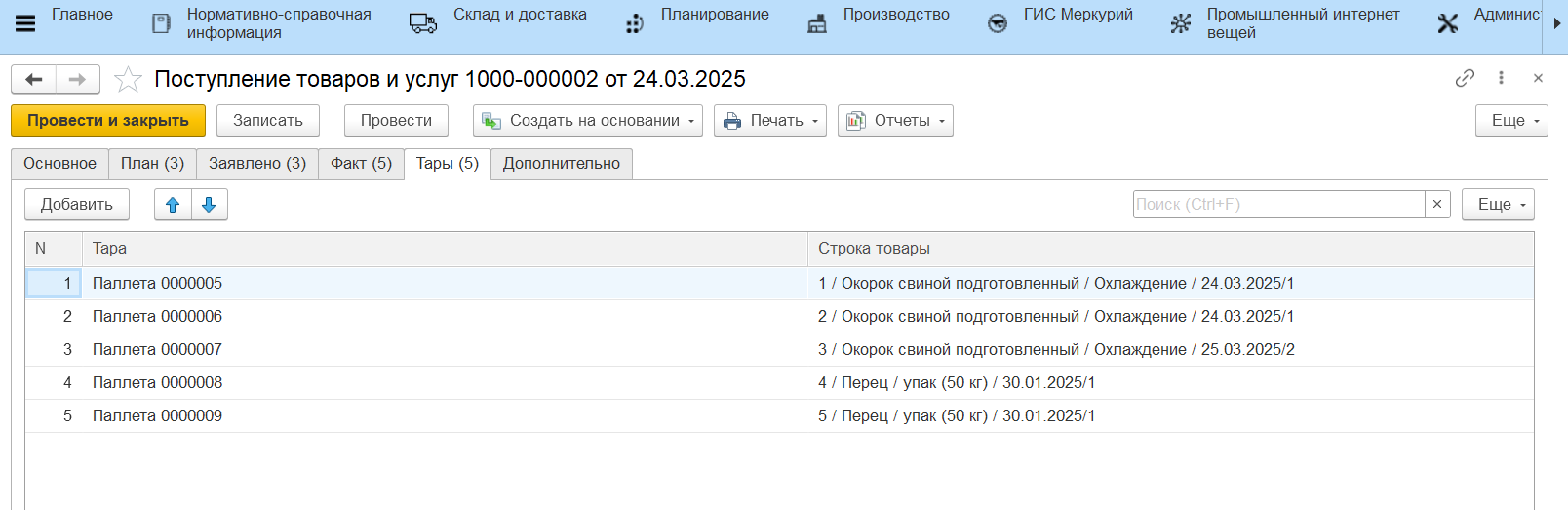Viewport: 1568px width, 510px height.
Task: Expand the Отчеты dropdown
Action: (x=895, y=121)
